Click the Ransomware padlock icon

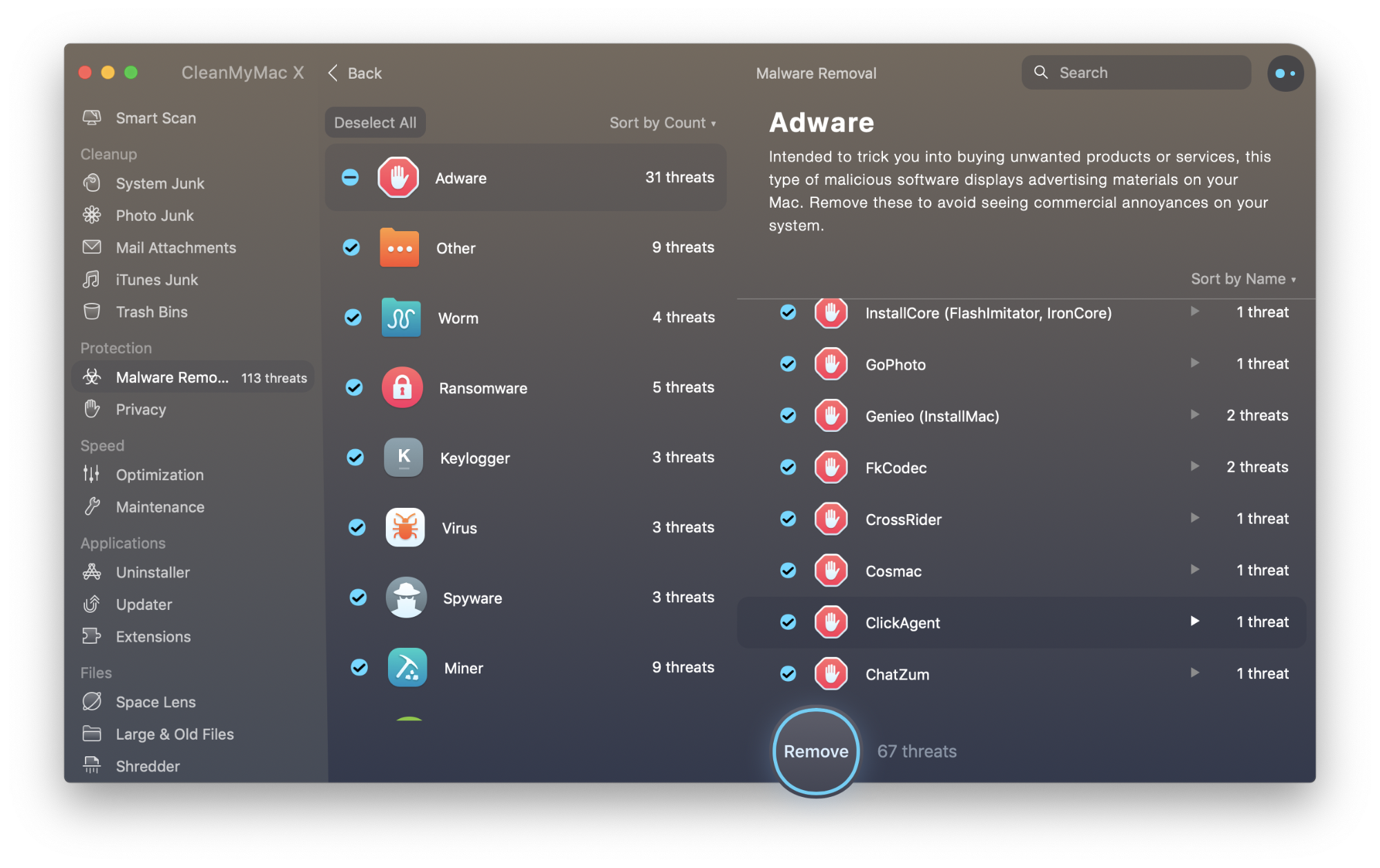[x=402, y=388]
